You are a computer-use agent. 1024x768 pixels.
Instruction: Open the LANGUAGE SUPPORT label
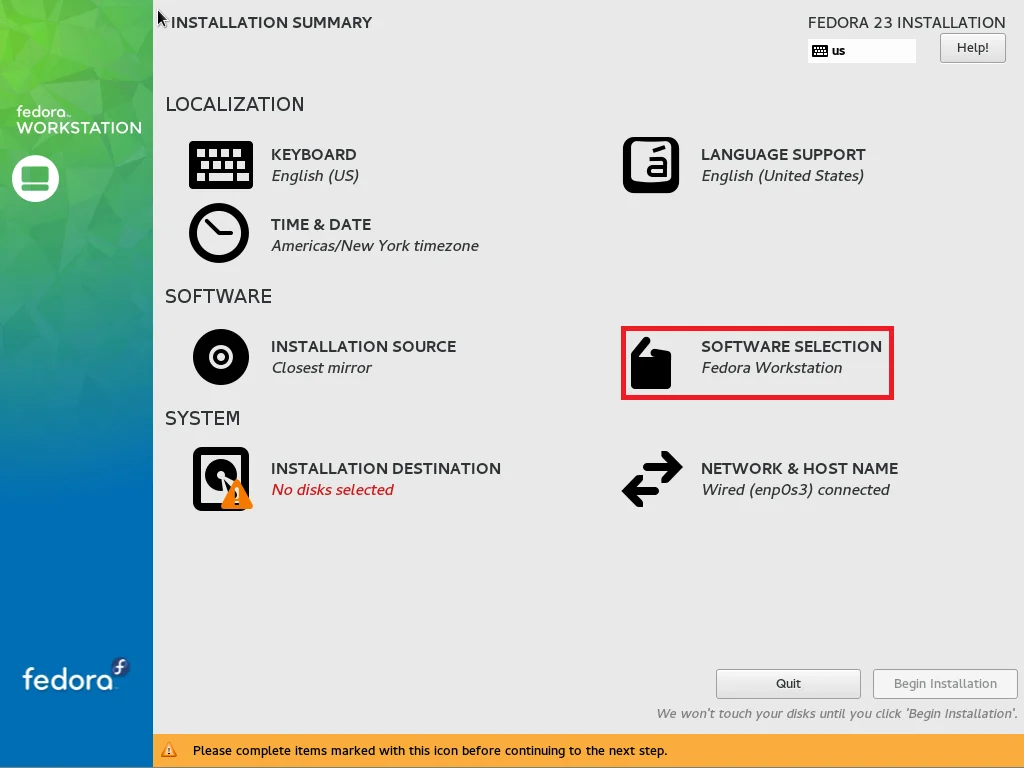783,155
